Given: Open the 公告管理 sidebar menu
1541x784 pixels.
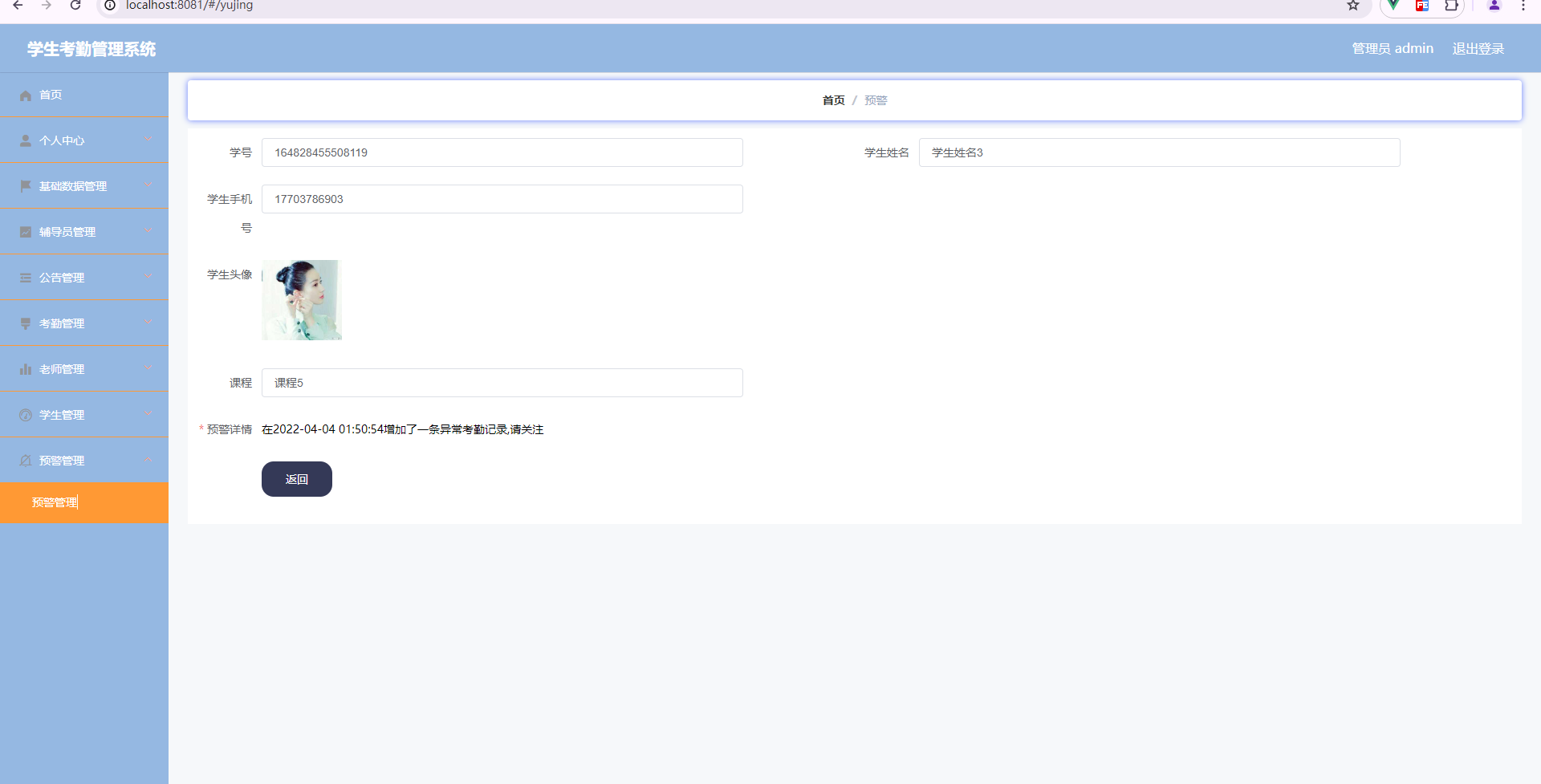Looking at the screenshot, I should point(84,278).
